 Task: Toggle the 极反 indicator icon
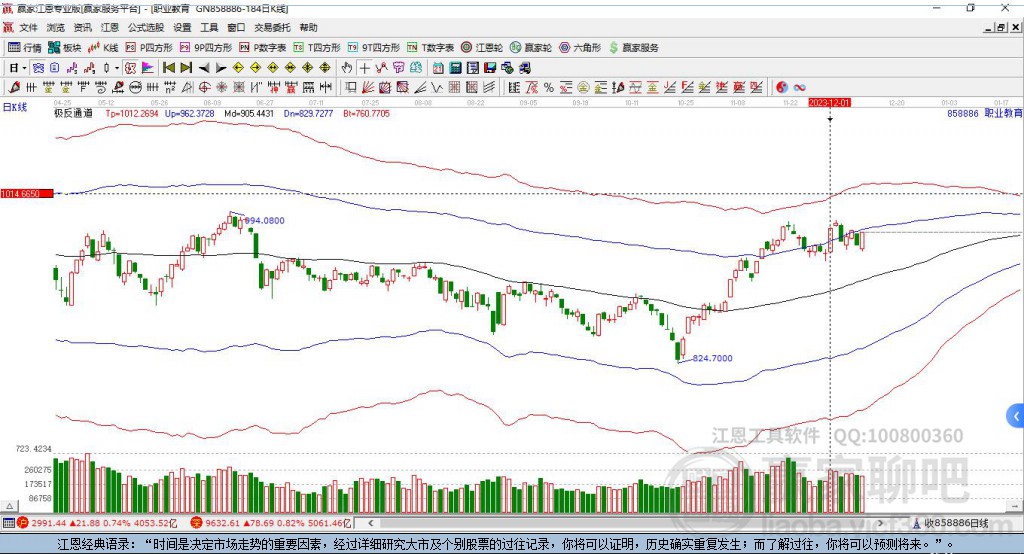pos(130,67)
